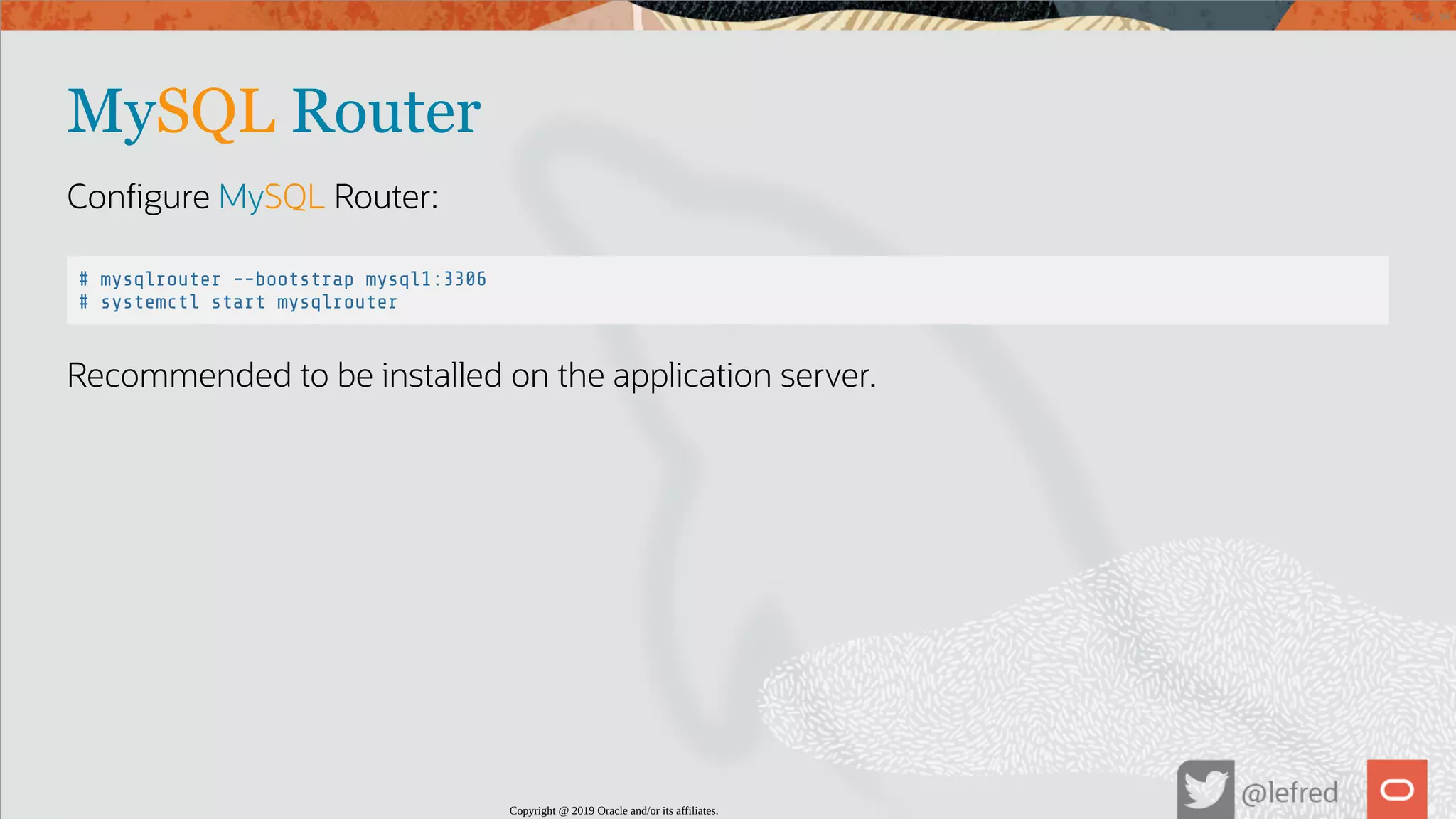This screenshot has height=819, width=1456.
Task: Click the 'mysqlrouter --bootstrap mysql1:3306' command line
Action: coord(283,279)
